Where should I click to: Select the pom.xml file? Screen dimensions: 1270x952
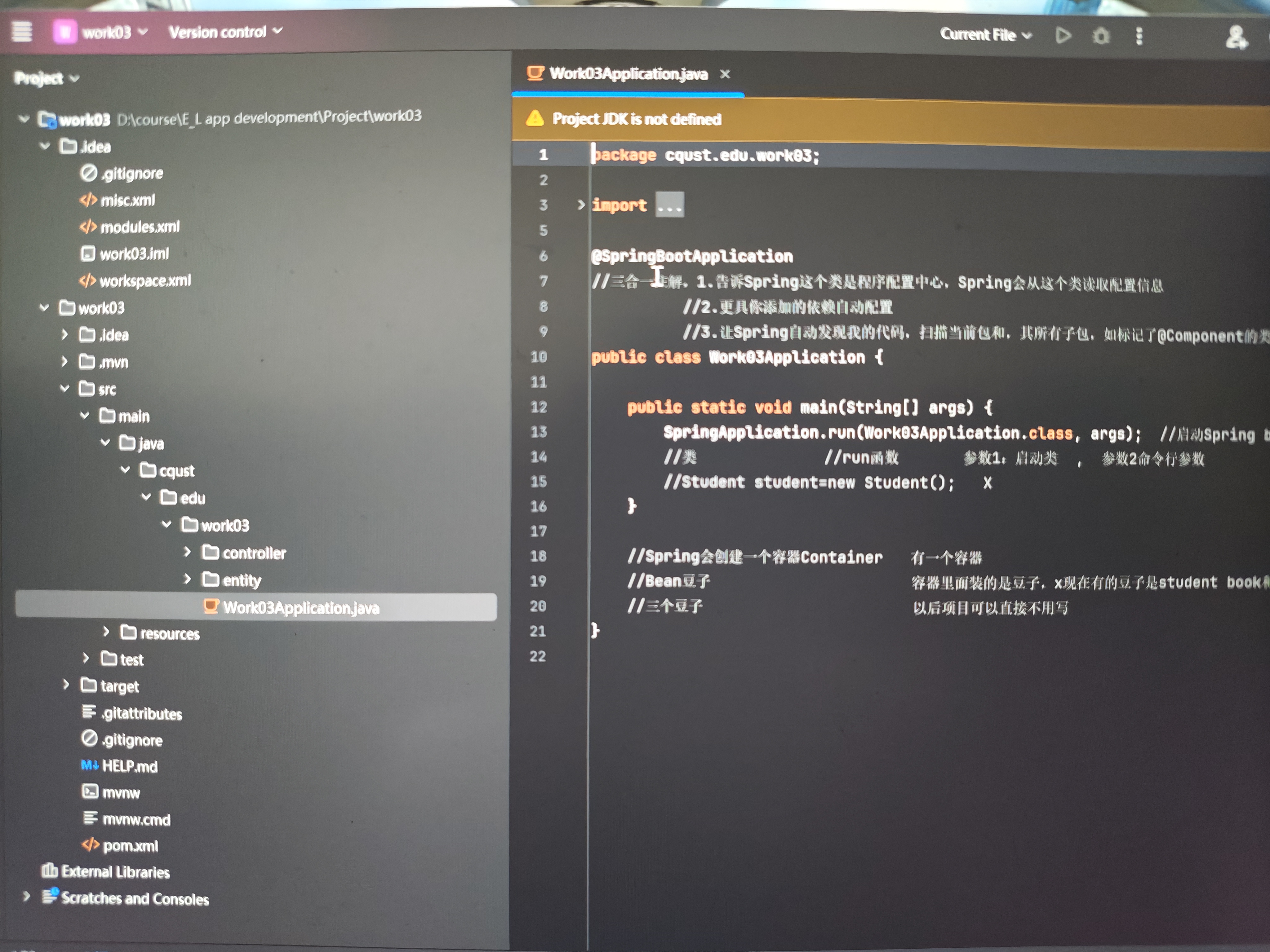[130, 845]
